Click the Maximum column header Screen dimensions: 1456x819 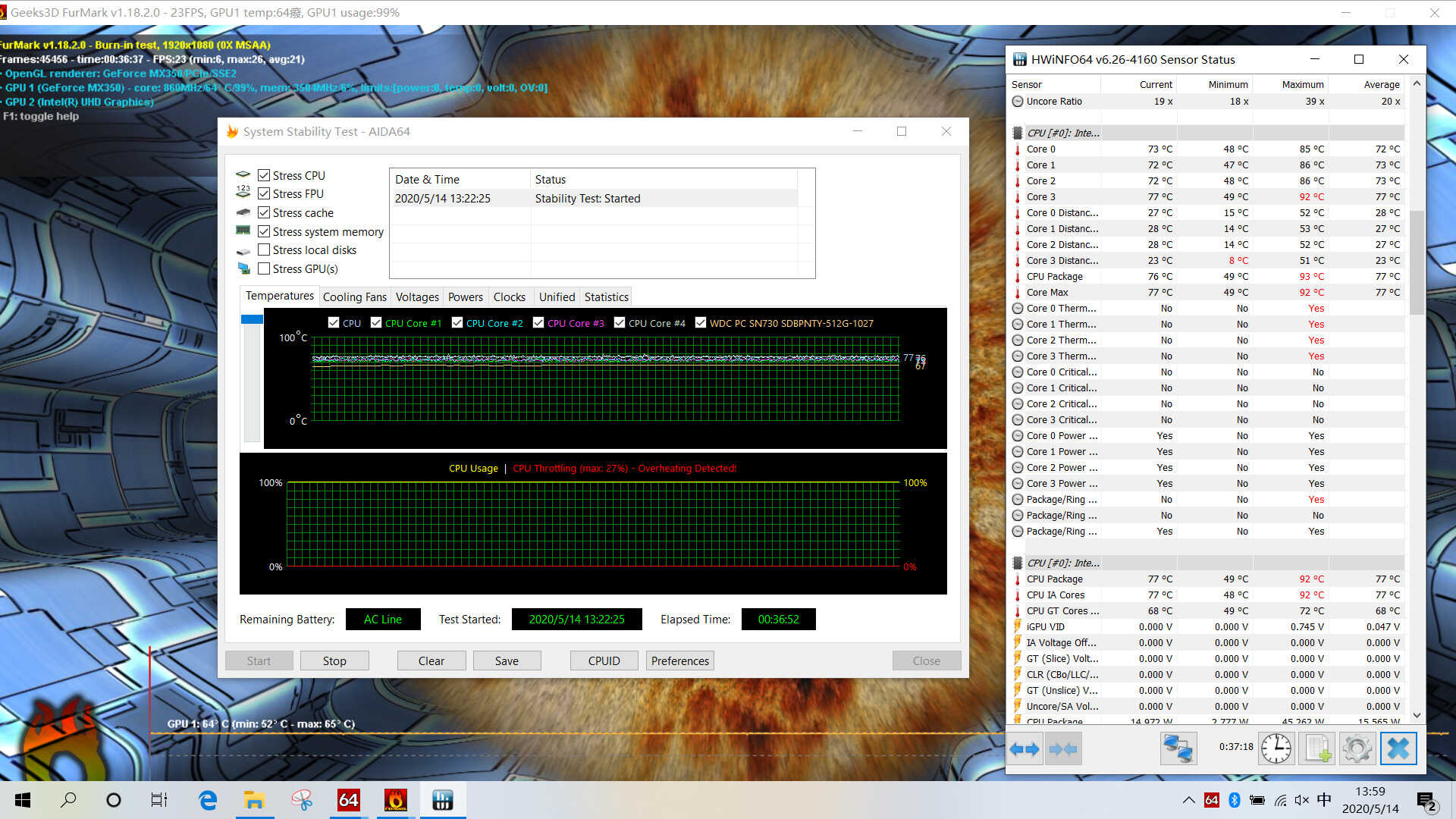click(1291, 84)
